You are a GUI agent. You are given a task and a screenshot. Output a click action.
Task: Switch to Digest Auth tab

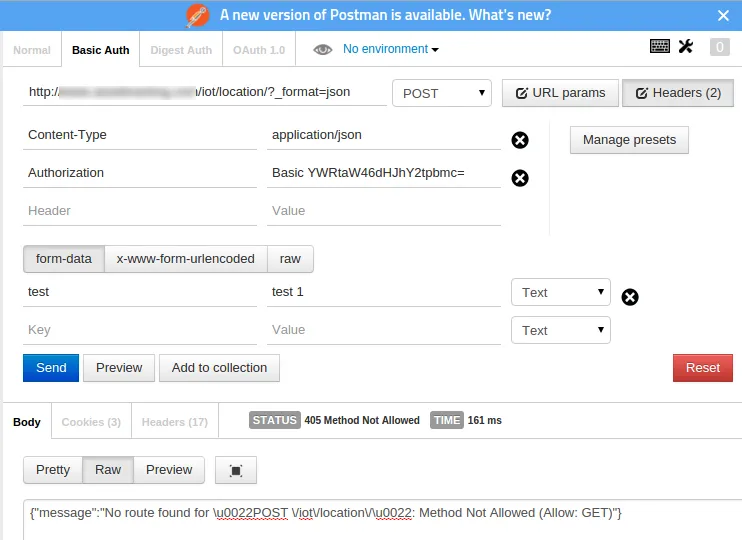coord(181,50)
